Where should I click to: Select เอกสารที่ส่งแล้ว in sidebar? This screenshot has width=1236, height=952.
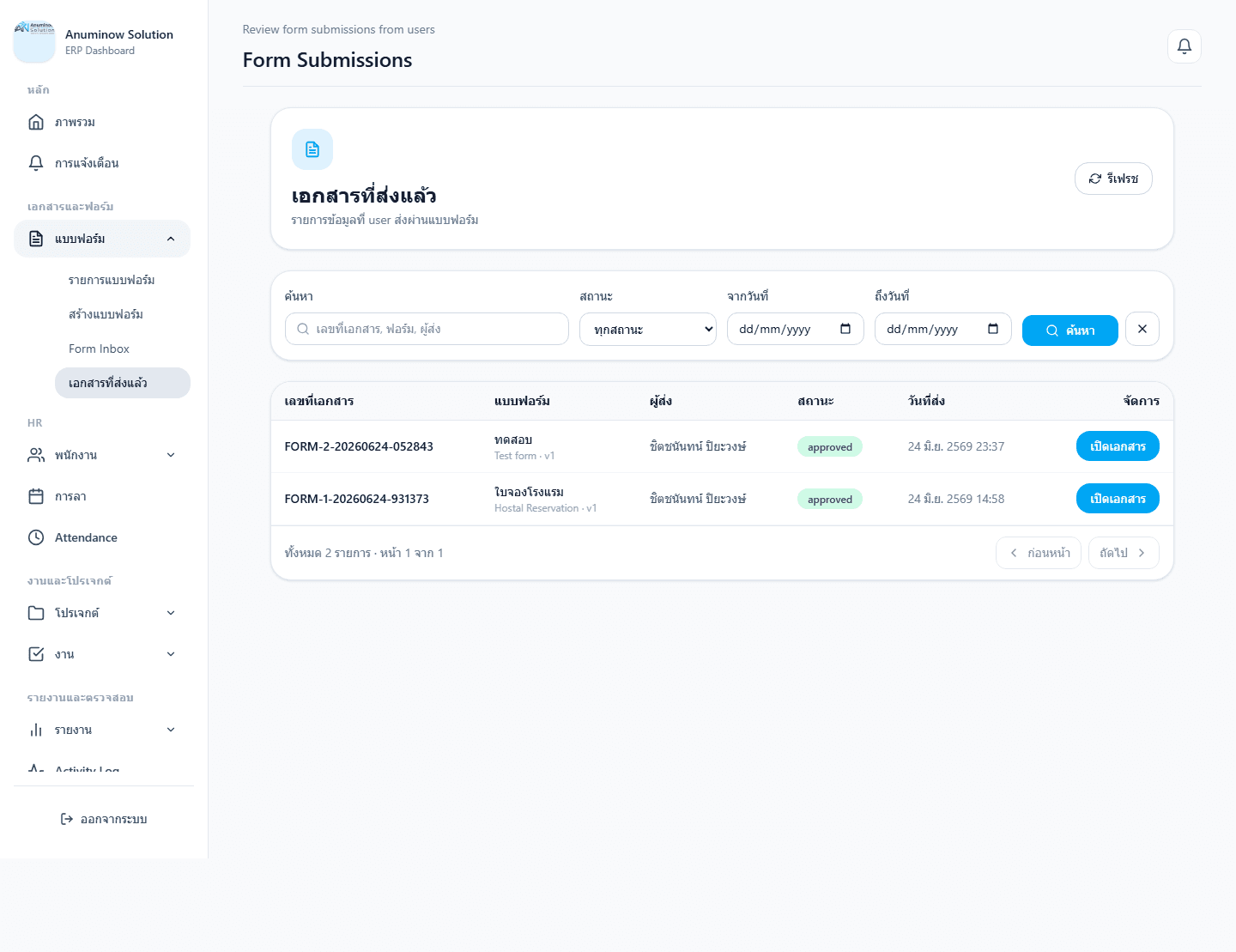[x=123, y=383]
